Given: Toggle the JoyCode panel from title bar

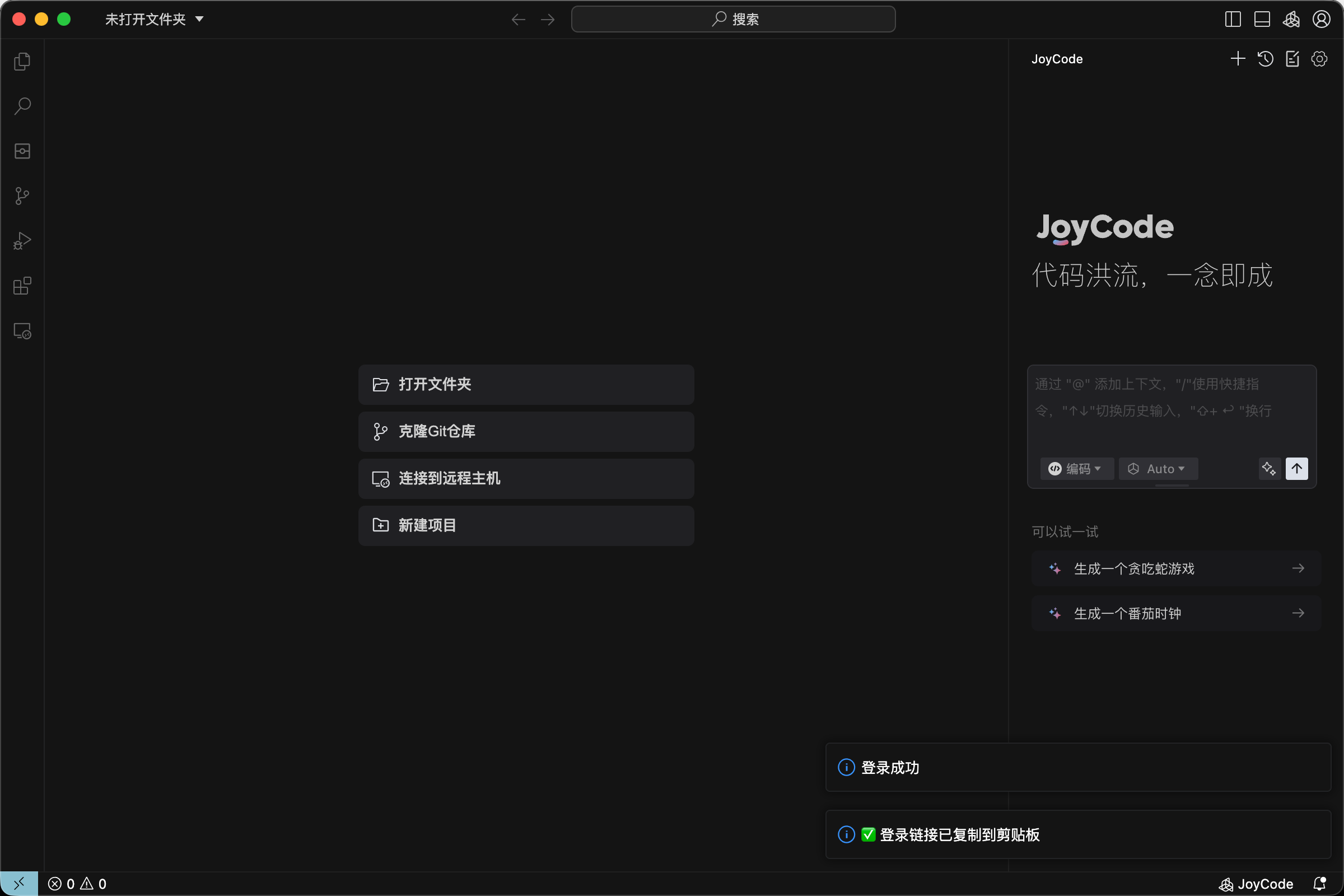Looking at the screenshot, I should tap(1291, 20).
